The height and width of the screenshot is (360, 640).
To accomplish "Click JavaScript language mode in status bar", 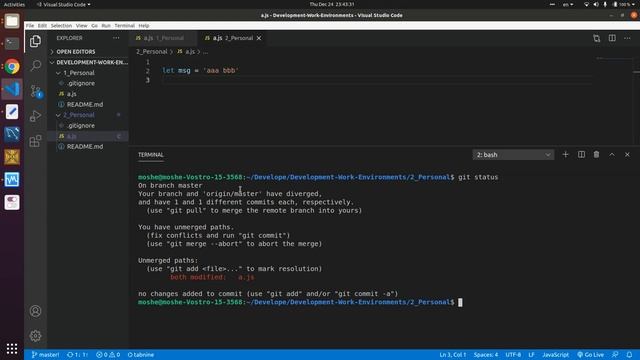I will coord(556,355).
